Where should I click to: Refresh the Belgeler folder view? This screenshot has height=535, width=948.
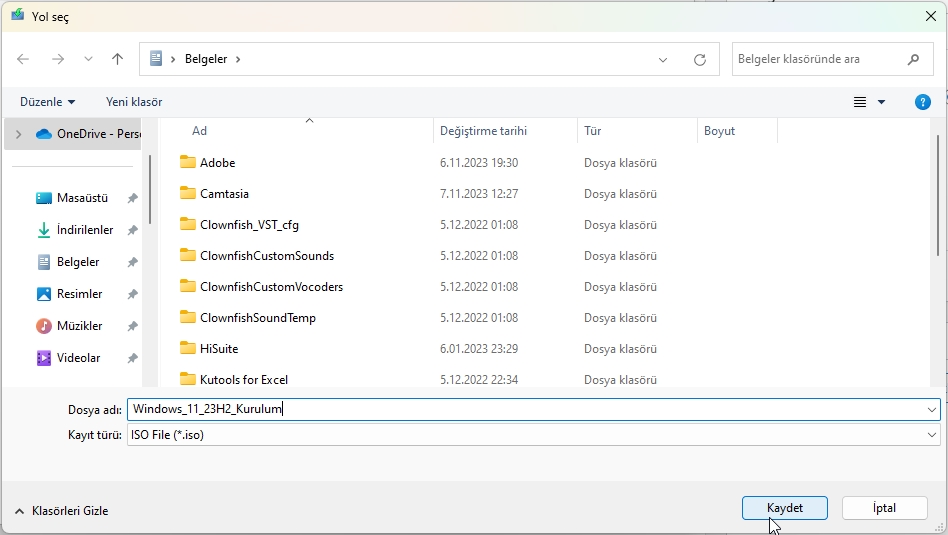pos(700,59)
